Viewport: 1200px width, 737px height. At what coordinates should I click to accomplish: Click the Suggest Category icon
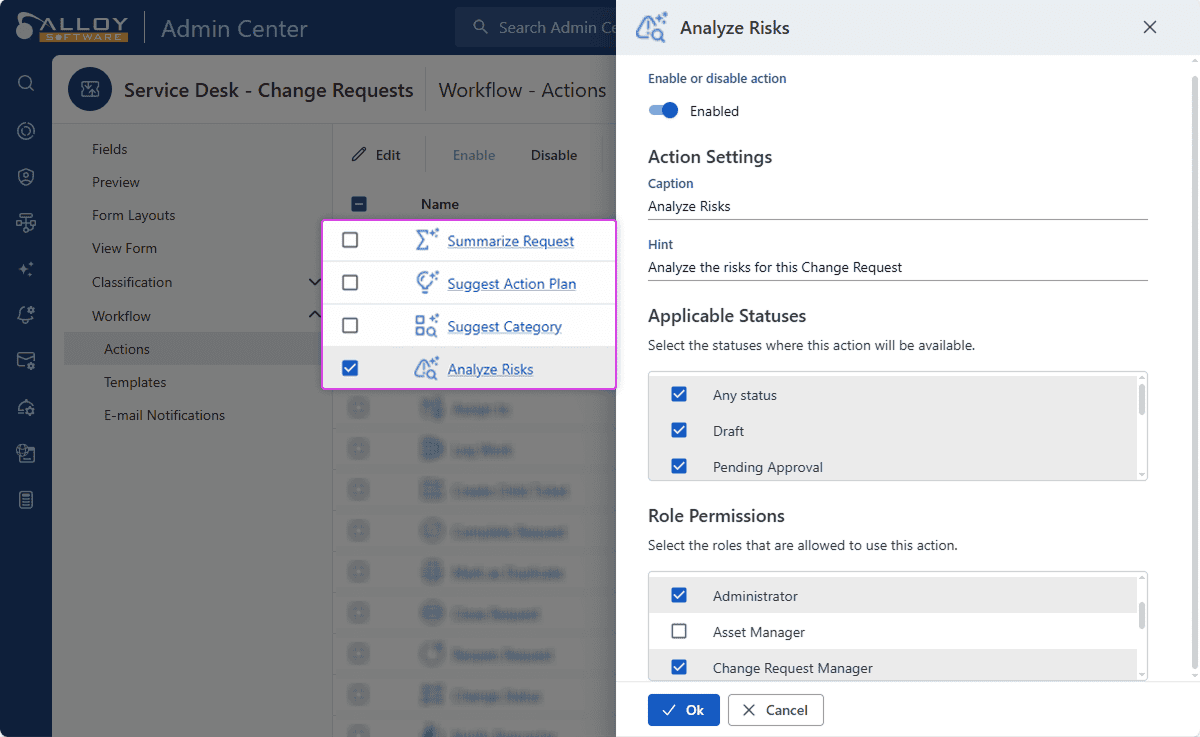427,326
